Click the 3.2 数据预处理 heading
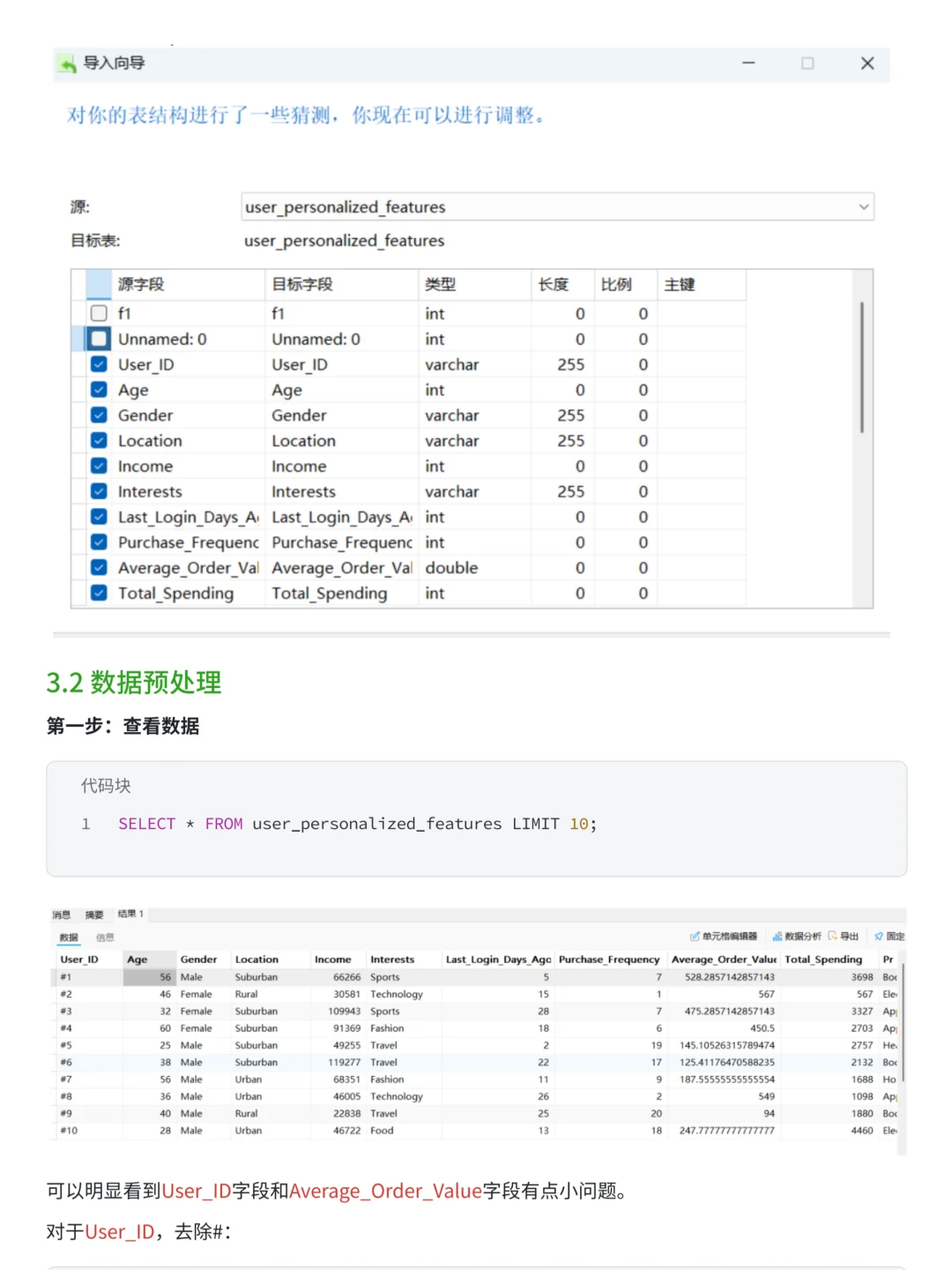Viewport: 952px width, 1270px height. click(134, 683)
